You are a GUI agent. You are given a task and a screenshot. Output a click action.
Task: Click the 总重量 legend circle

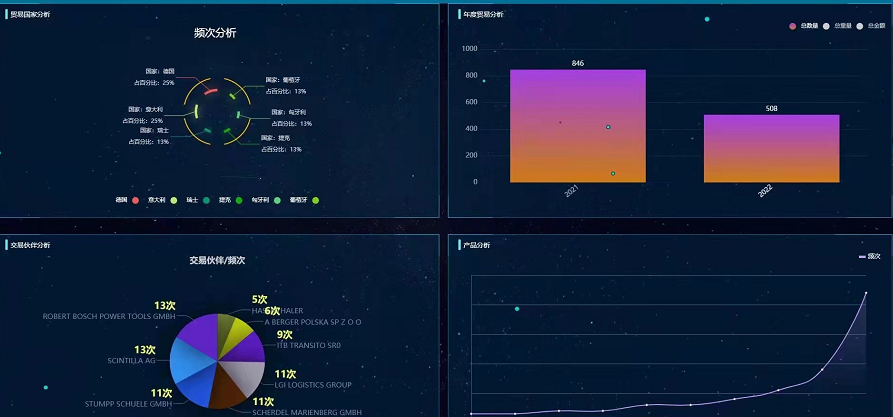point(826,26)
